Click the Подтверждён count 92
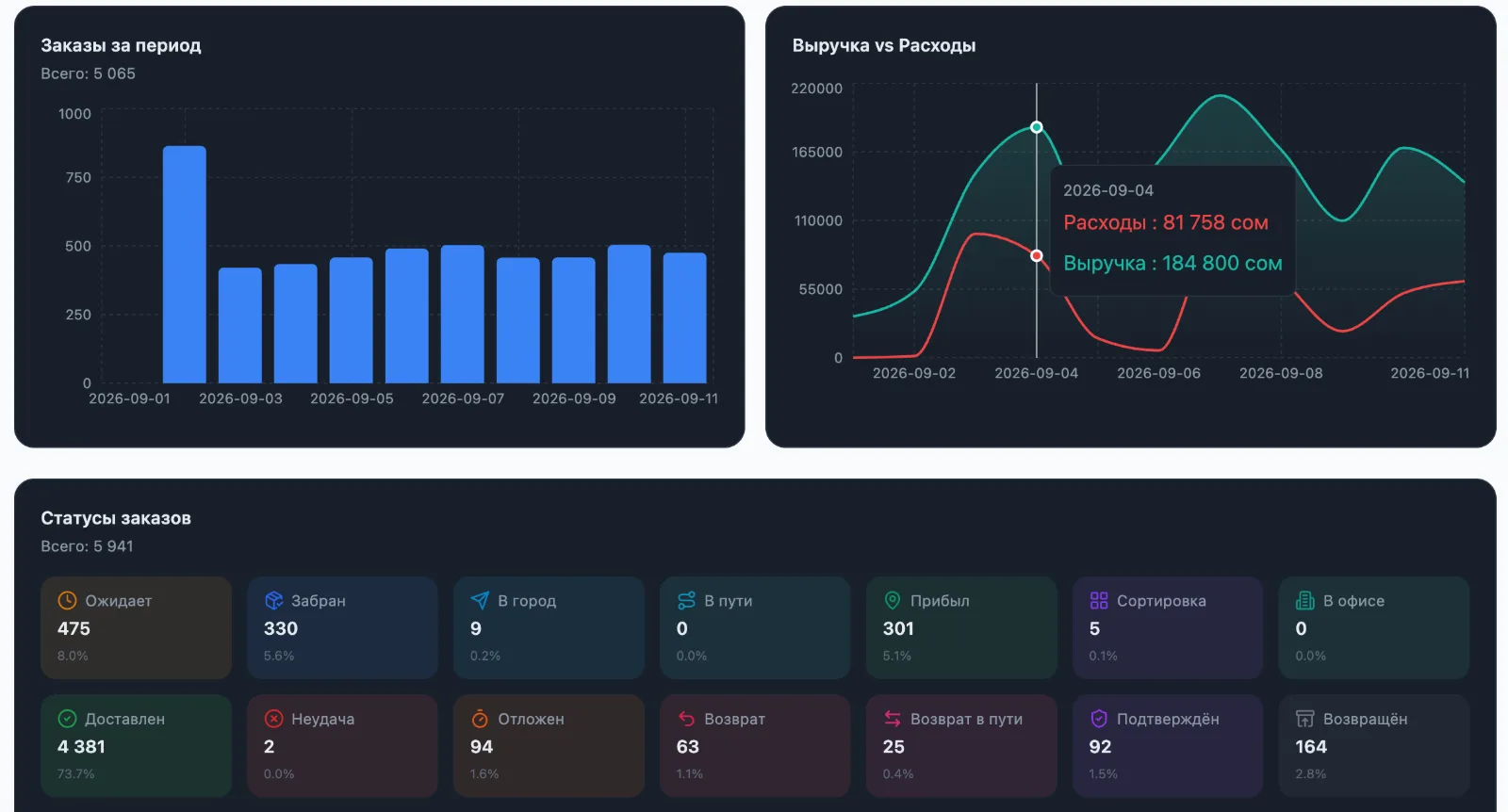Image resolution: width=1508 pixels, height=812 pixels. click(1100, 746)
